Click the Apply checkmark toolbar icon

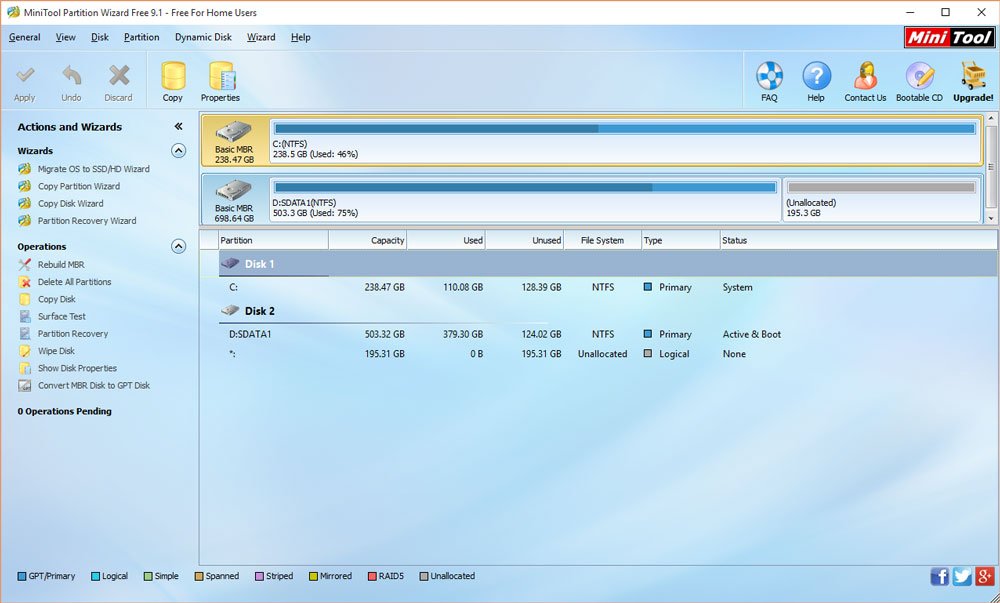click(x=25, y=76)
